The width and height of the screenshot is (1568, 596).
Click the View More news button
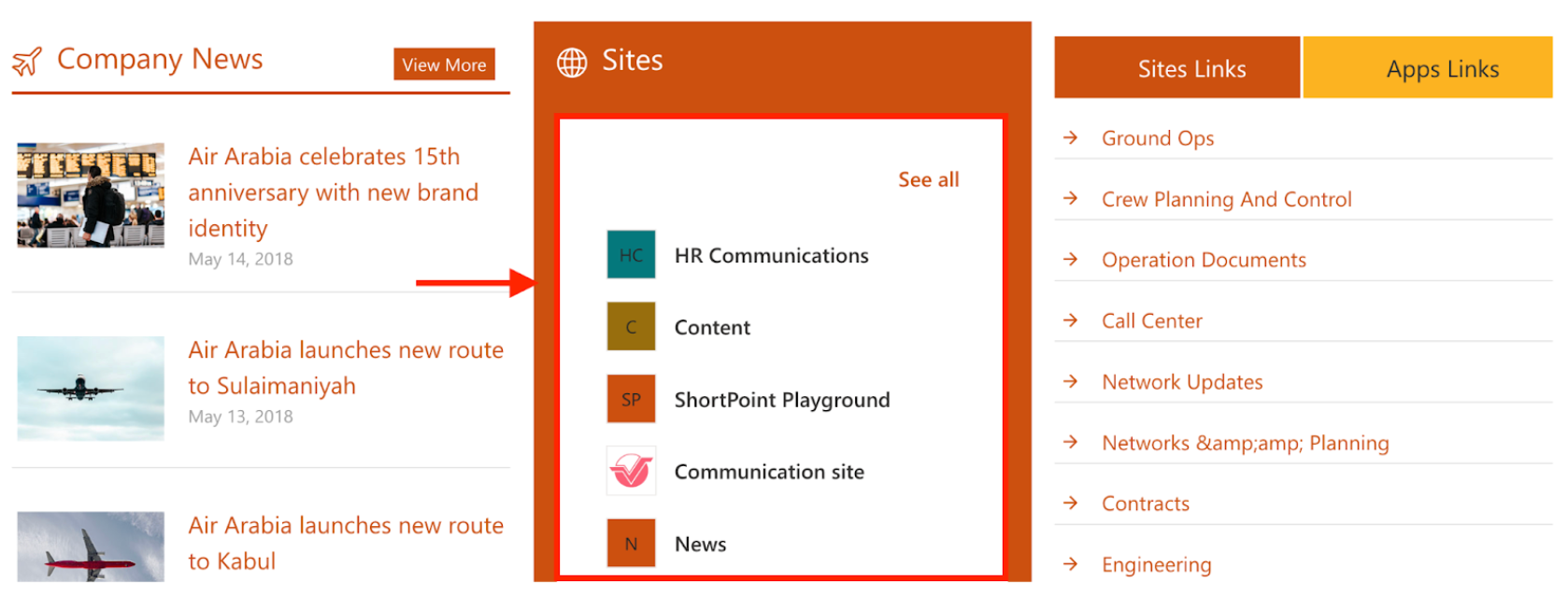[x=444, y=64]
